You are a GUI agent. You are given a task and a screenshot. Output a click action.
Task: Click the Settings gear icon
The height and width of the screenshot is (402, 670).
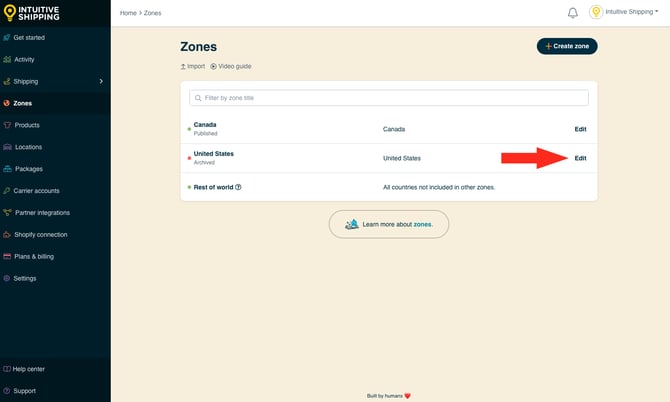7,278
